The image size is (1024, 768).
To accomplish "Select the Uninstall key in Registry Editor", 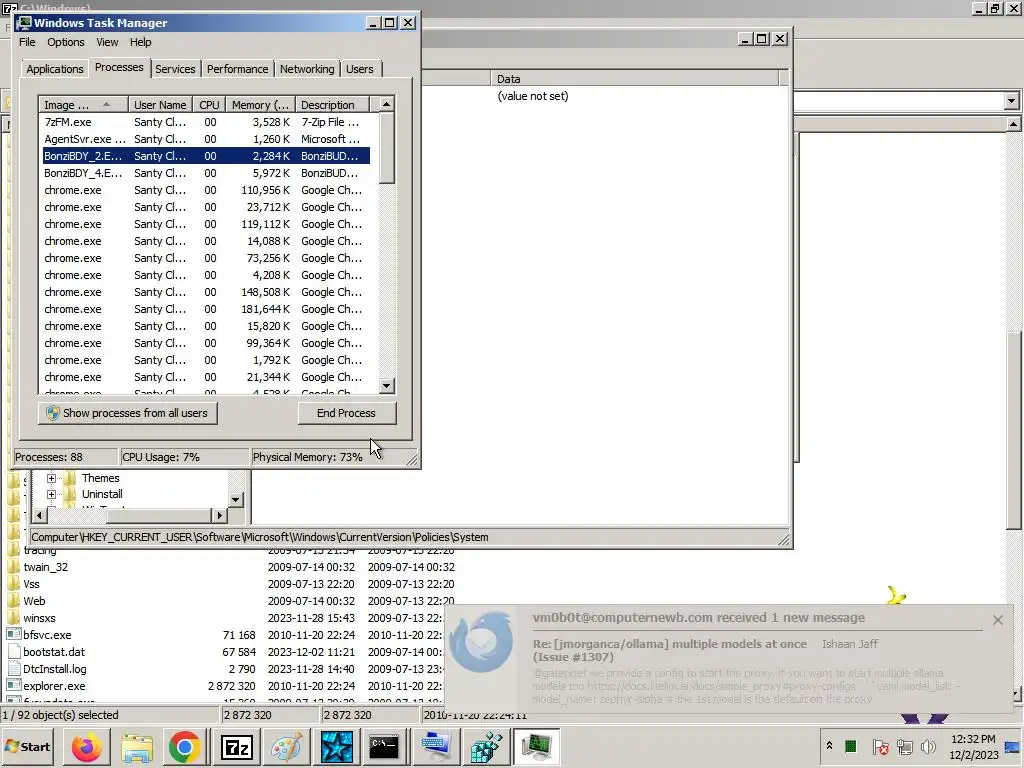I will [x=102, y=494].
